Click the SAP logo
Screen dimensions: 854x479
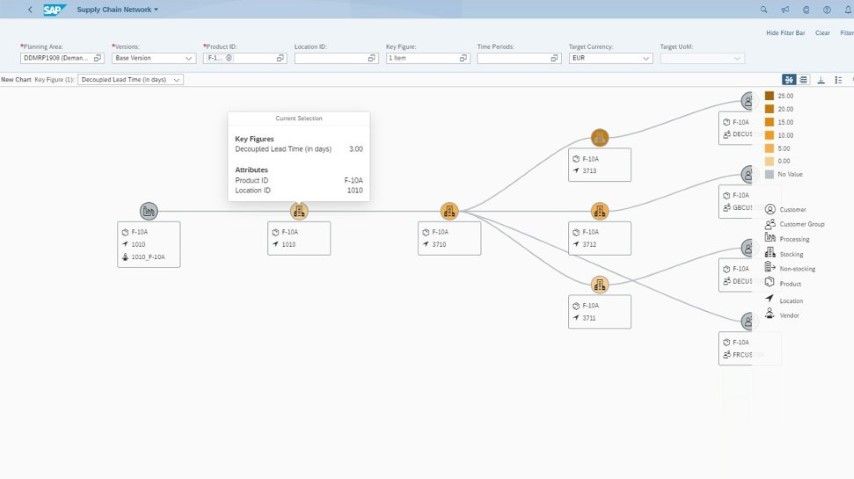(54, 9)
